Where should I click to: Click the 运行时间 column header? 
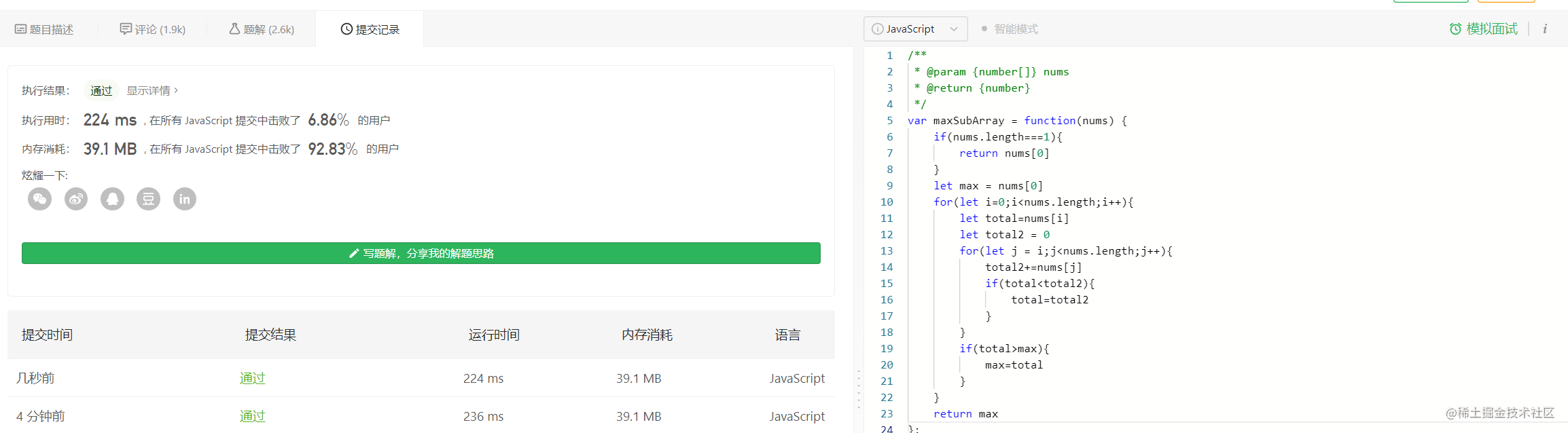(494, 335)
